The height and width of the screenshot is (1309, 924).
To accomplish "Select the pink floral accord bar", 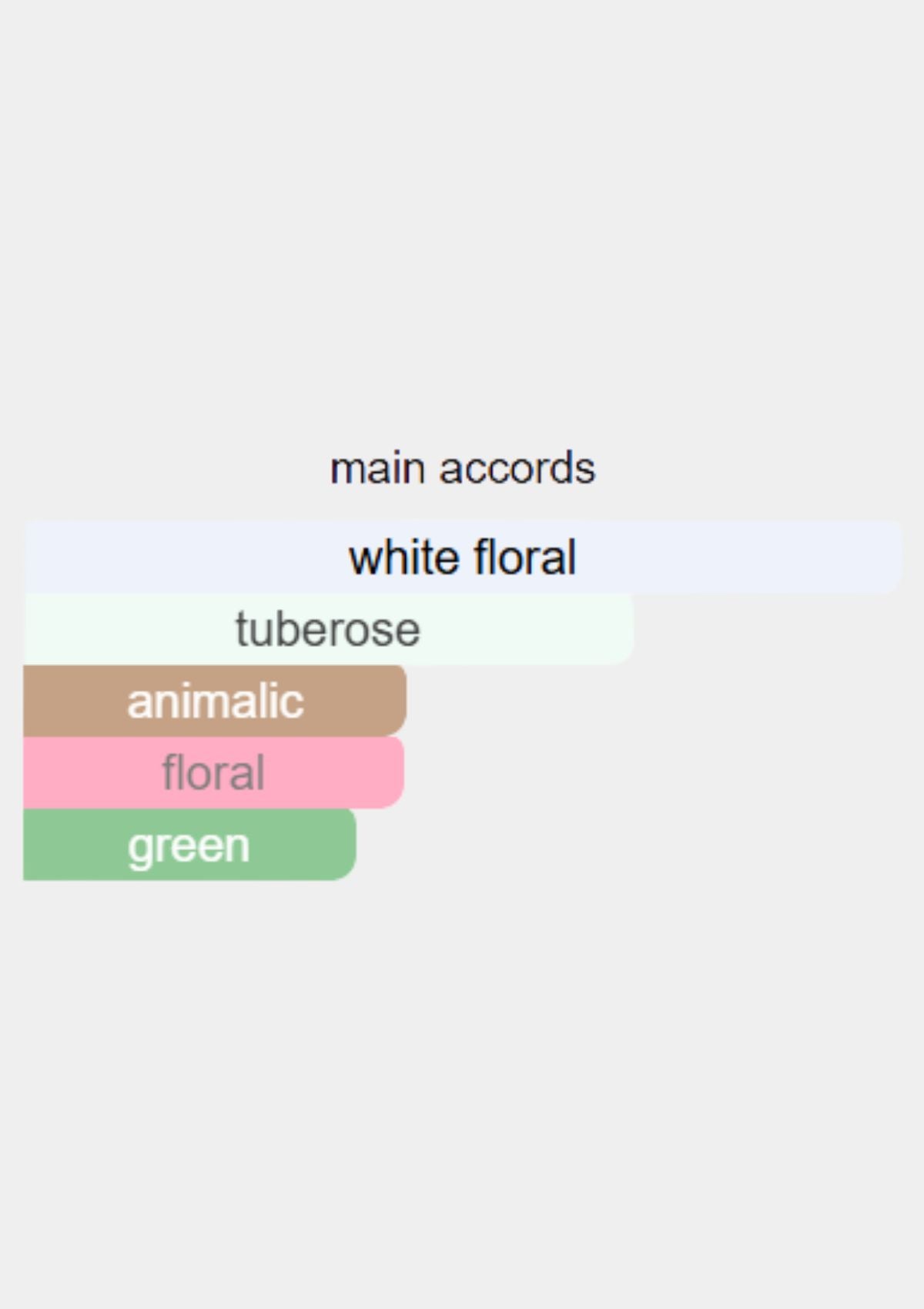I will pyautogui.click(x=214, y=772).
